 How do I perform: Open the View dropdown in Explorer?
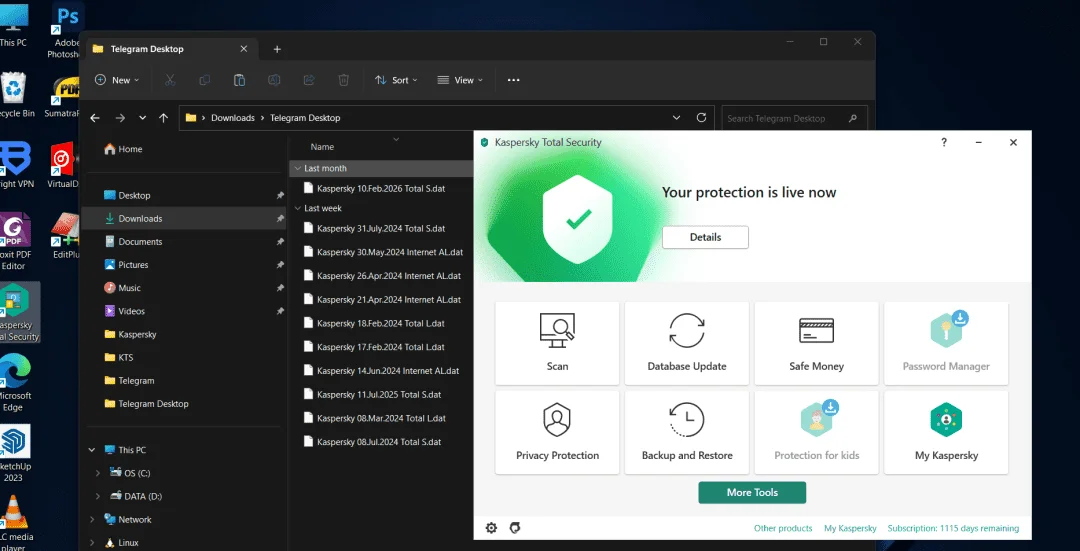(x=460, y=80)
